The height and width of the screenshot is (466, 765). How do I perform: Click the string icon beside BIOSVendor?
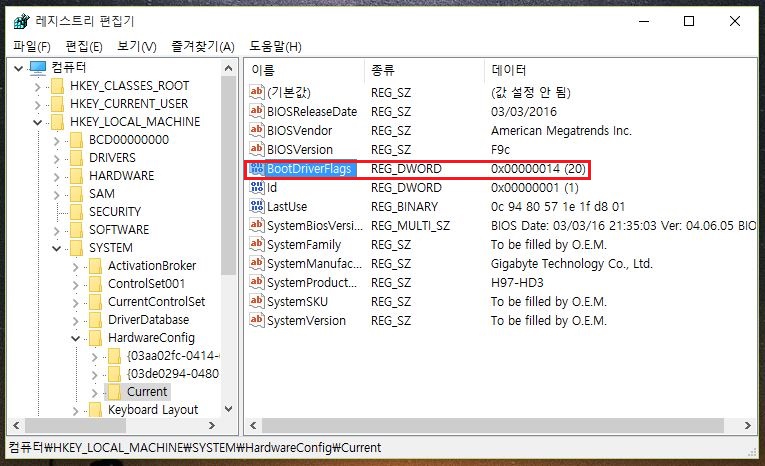click(x=257, y=130)
